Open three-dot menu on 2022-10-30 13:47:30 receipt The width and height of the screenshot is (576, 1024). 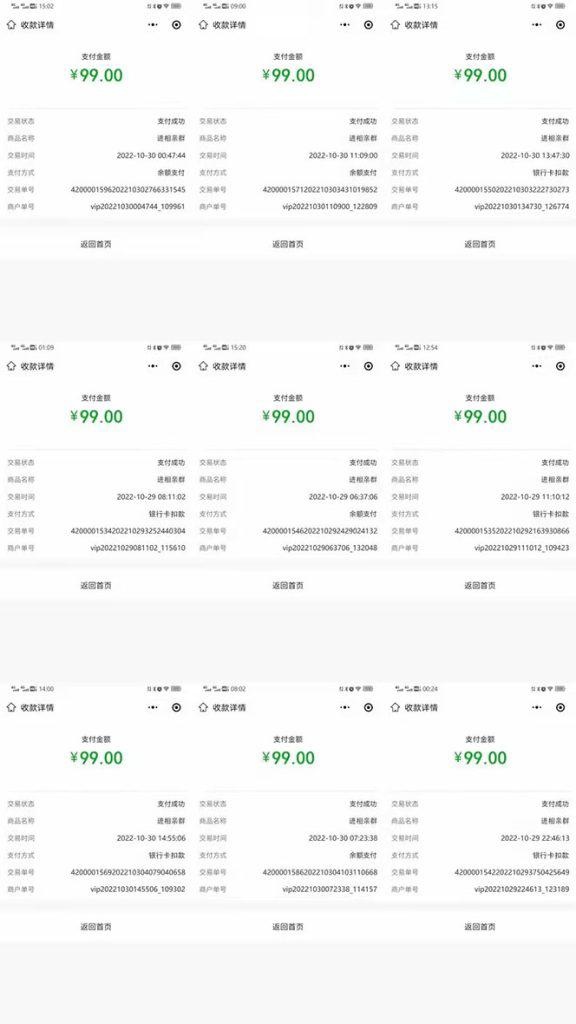point(537,25)
